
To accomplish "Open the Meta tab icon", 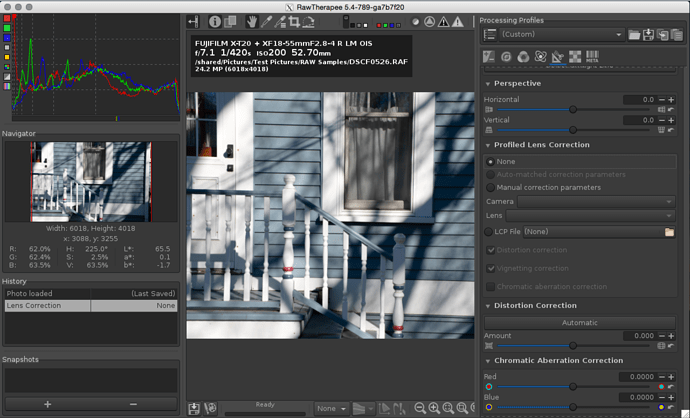I will click(592, 56).
